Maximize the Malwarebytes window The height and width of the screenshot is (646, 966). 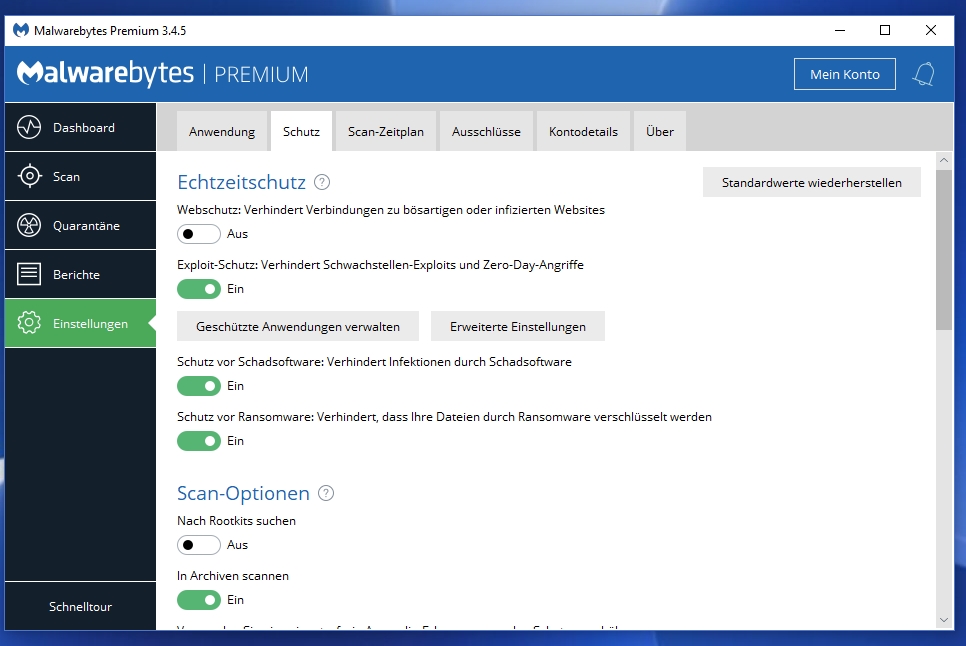click(x=885, y=30)
